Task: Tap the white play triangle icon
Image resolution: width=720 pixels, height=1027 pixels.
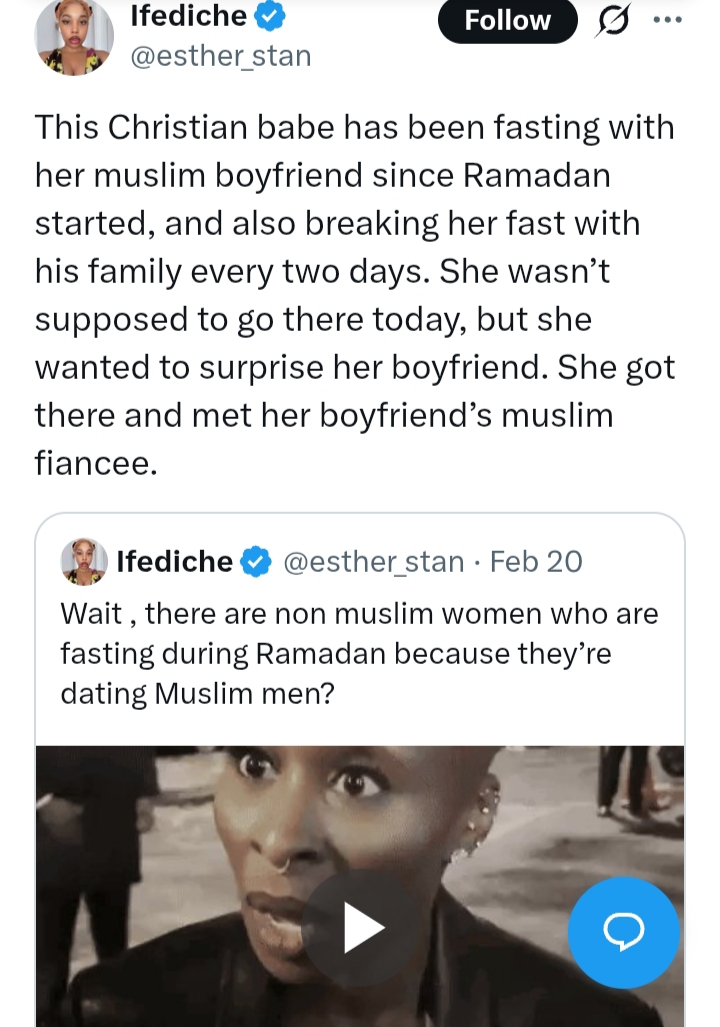Action: (x=362, y=929)
